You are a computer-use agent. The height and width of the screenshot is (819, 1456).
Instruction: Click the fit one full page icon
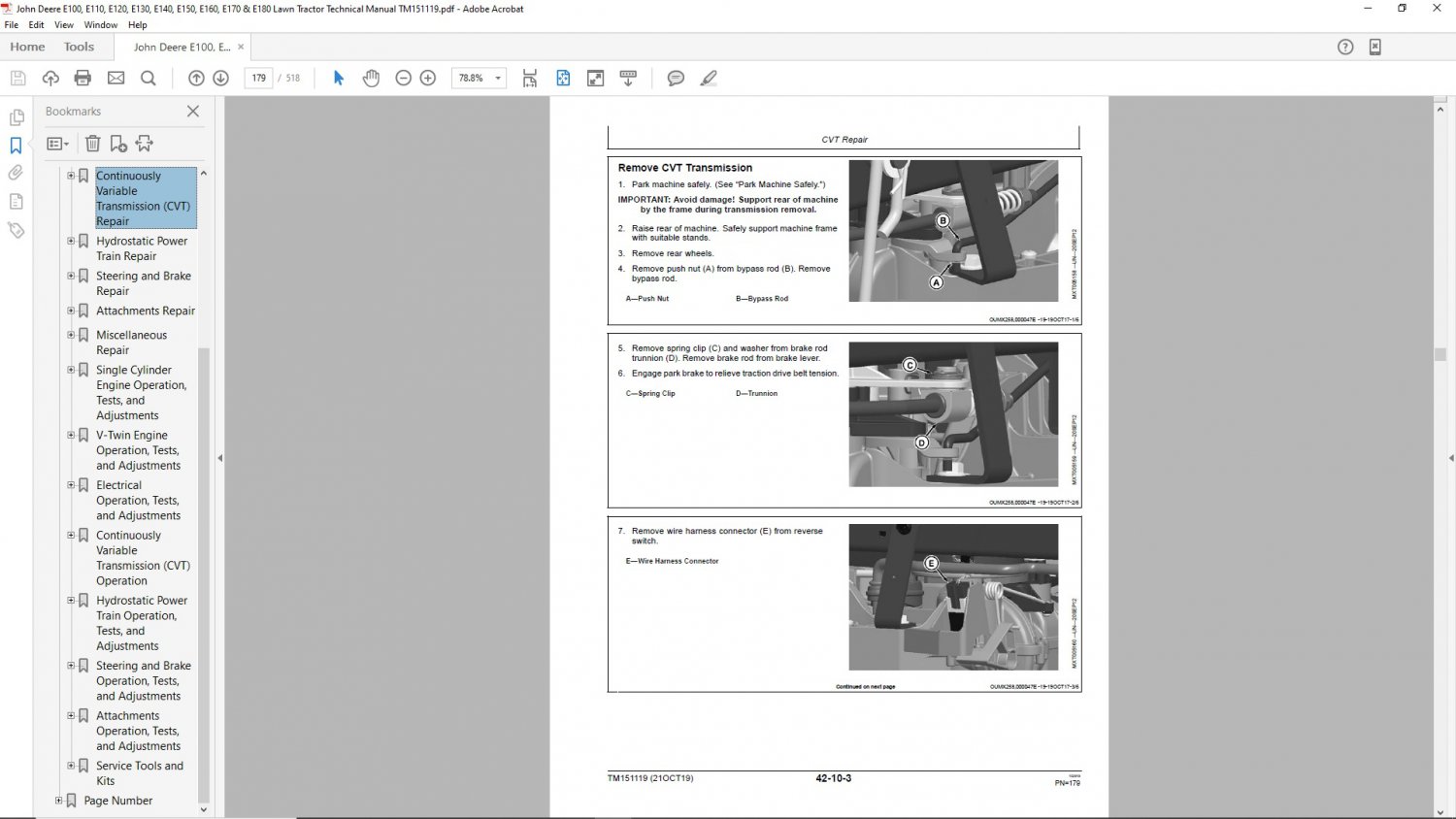563,79
